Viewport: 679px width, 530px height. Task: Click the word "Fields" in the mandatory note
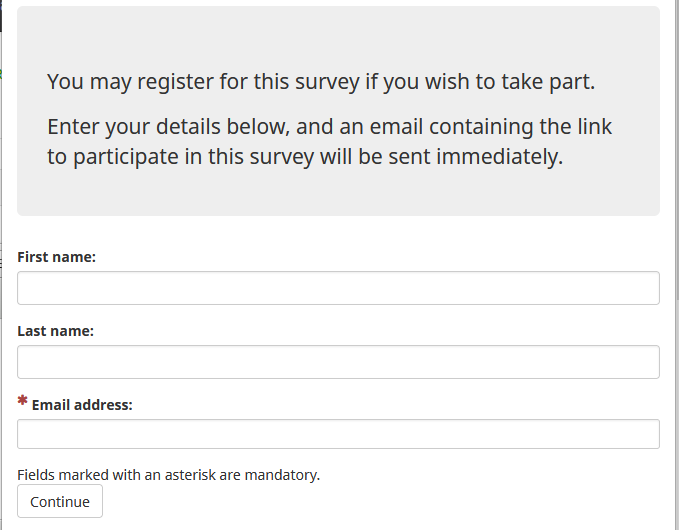coord(36,475)
